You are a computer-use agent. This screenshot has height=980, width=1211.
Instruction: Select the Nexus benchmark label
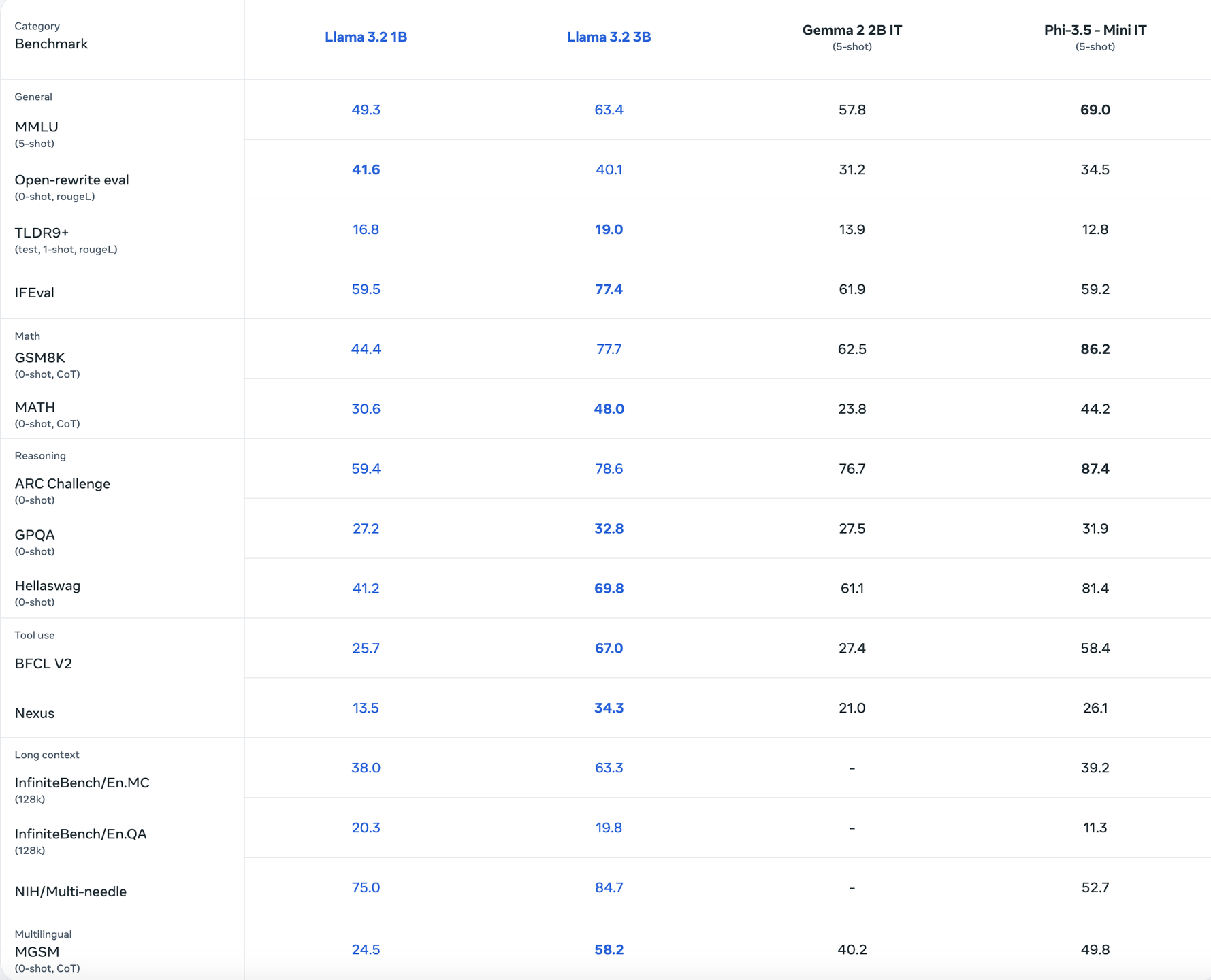(x=35, y=713)
